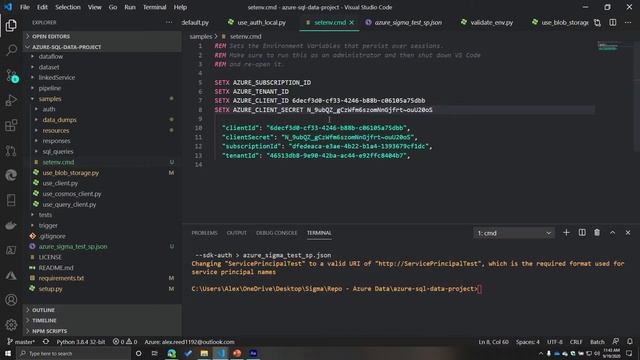640x360 pixels.
Task: Open use_cosmos_client.py in the explorer
Action: click(x=72, y=194)
